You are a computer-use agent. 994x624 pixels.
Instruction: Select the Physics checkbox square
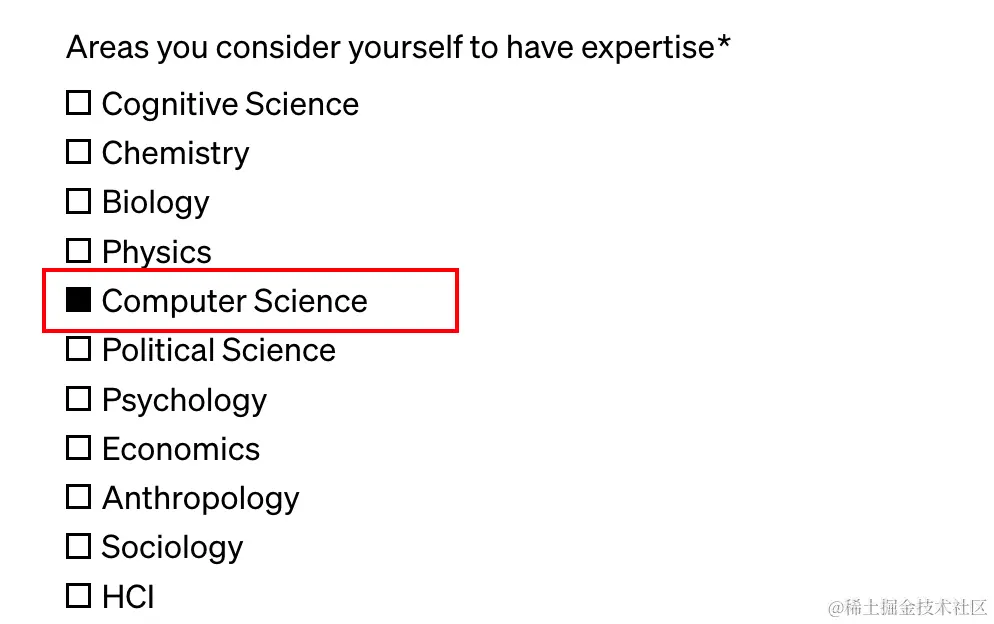[x=79, y=250]
